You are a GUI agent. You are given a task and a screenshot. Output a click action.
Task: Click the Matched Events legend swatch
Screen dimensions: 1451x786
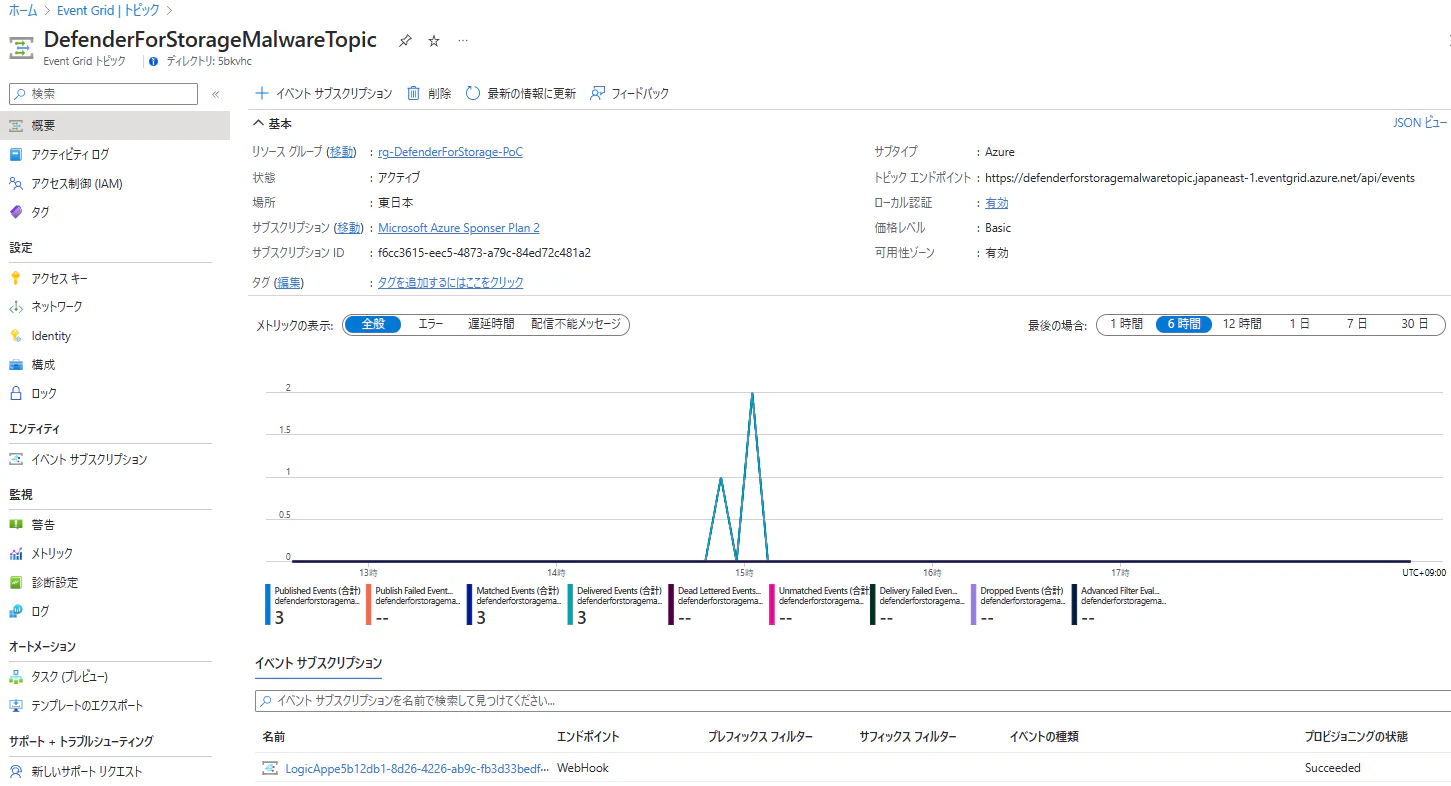470,606
